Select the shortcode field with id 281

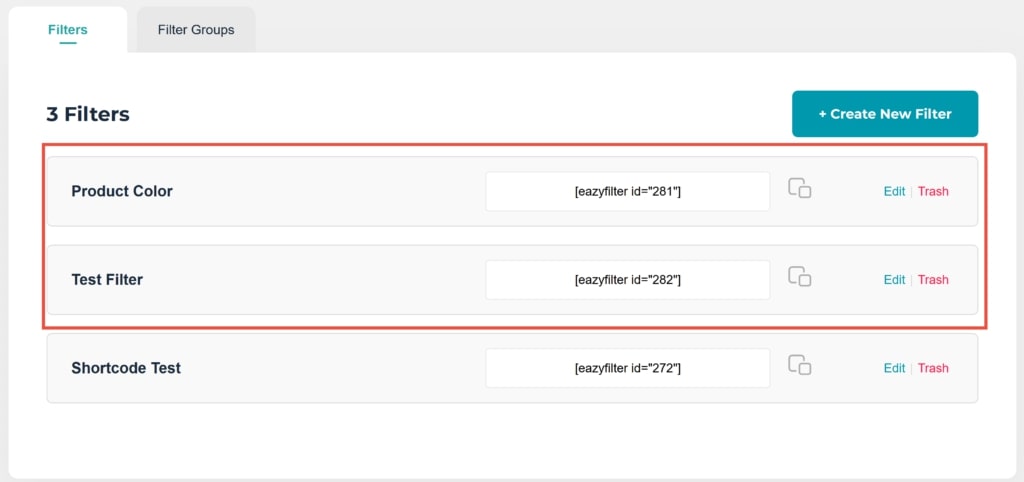coord(628,191)
